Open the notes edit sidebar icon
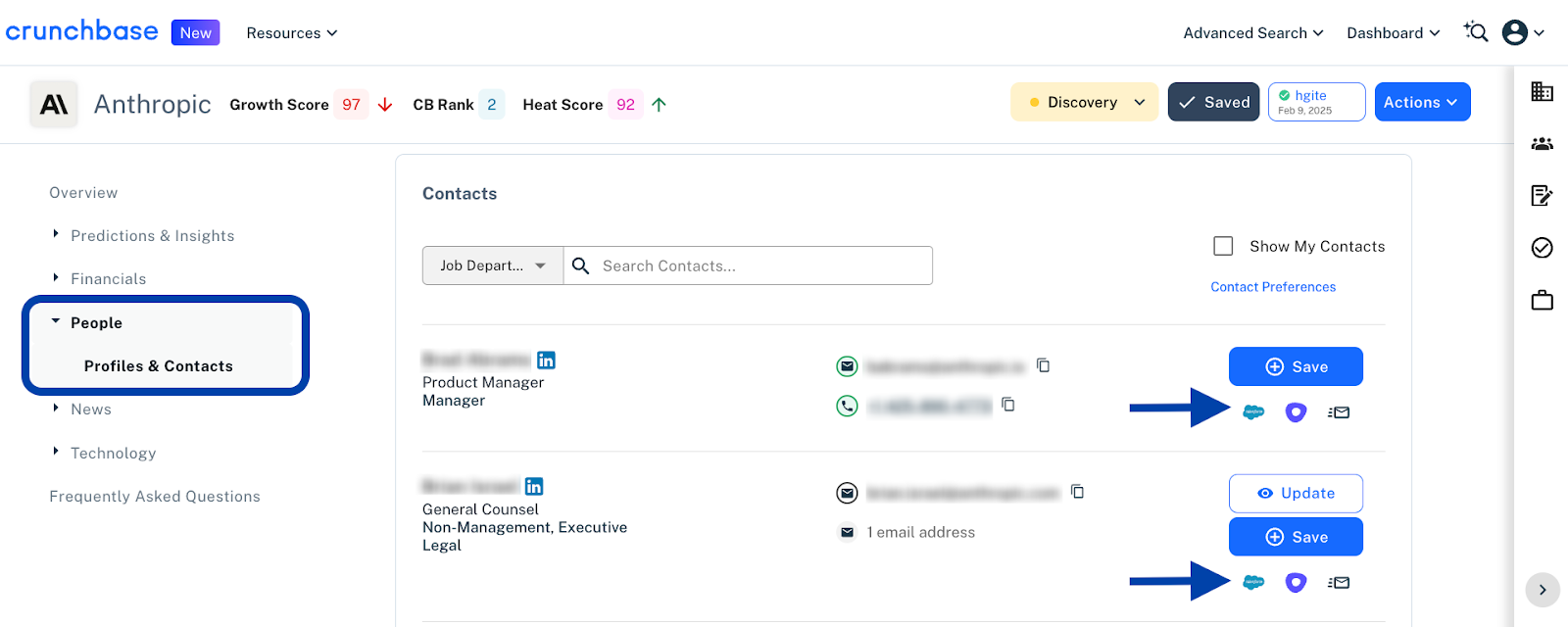Image resolution: width=1568 pixels, height=627 pixels. [x=1542, y=196]
